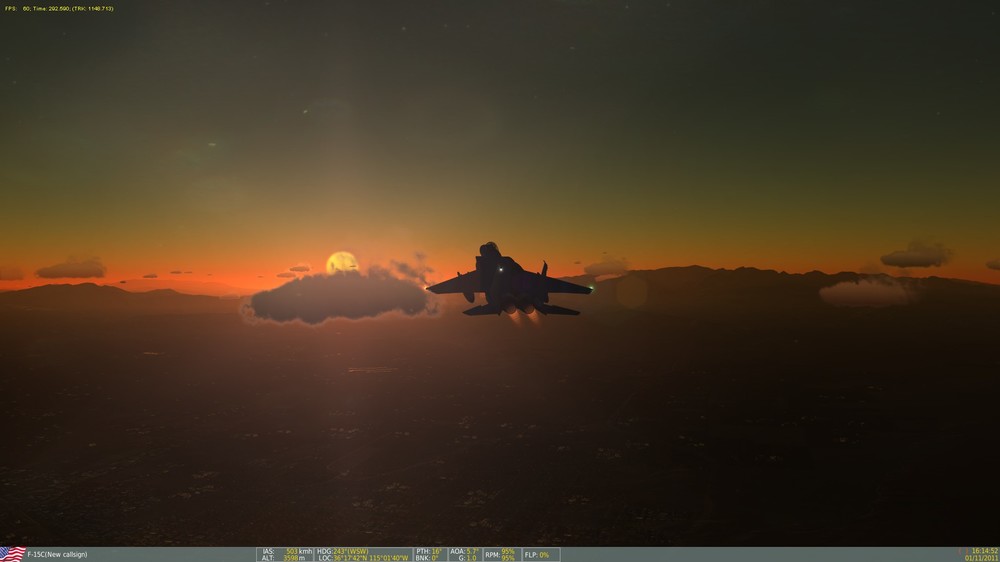Click the F-15C aircraft silhouette
Viewport: 1000px width, 562px height.
tap(509, 281)
